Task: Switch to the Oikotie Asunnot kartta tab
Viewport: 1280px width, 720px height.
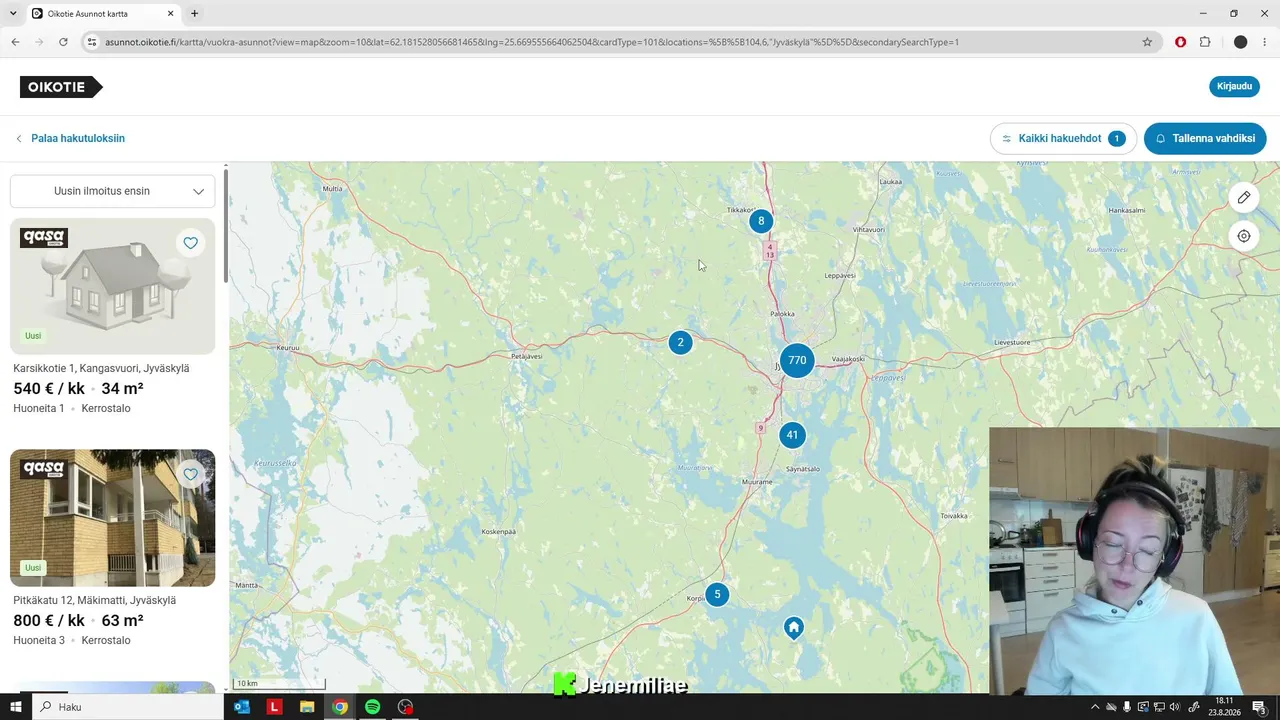Action: 103,14
